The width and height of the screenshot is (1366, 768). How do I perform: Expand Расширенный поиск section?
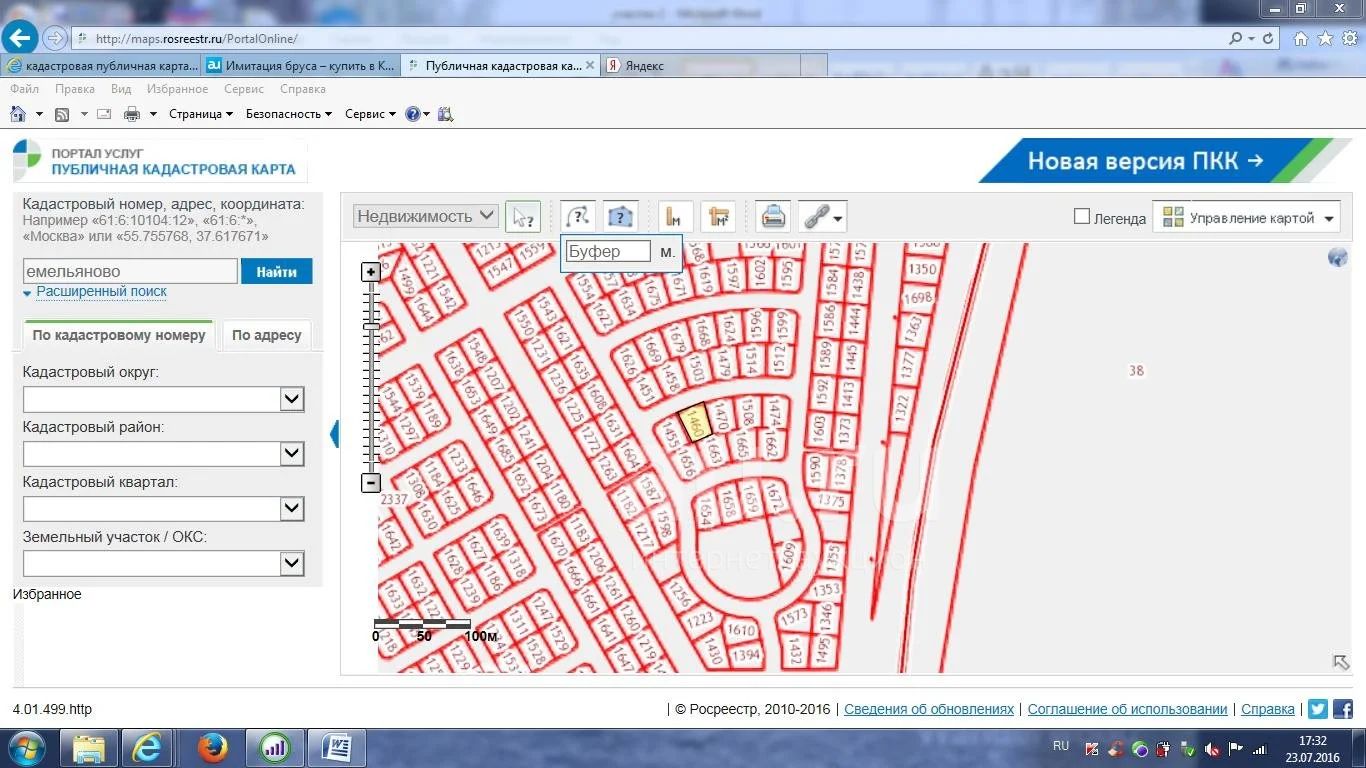(x=101, y=292)
